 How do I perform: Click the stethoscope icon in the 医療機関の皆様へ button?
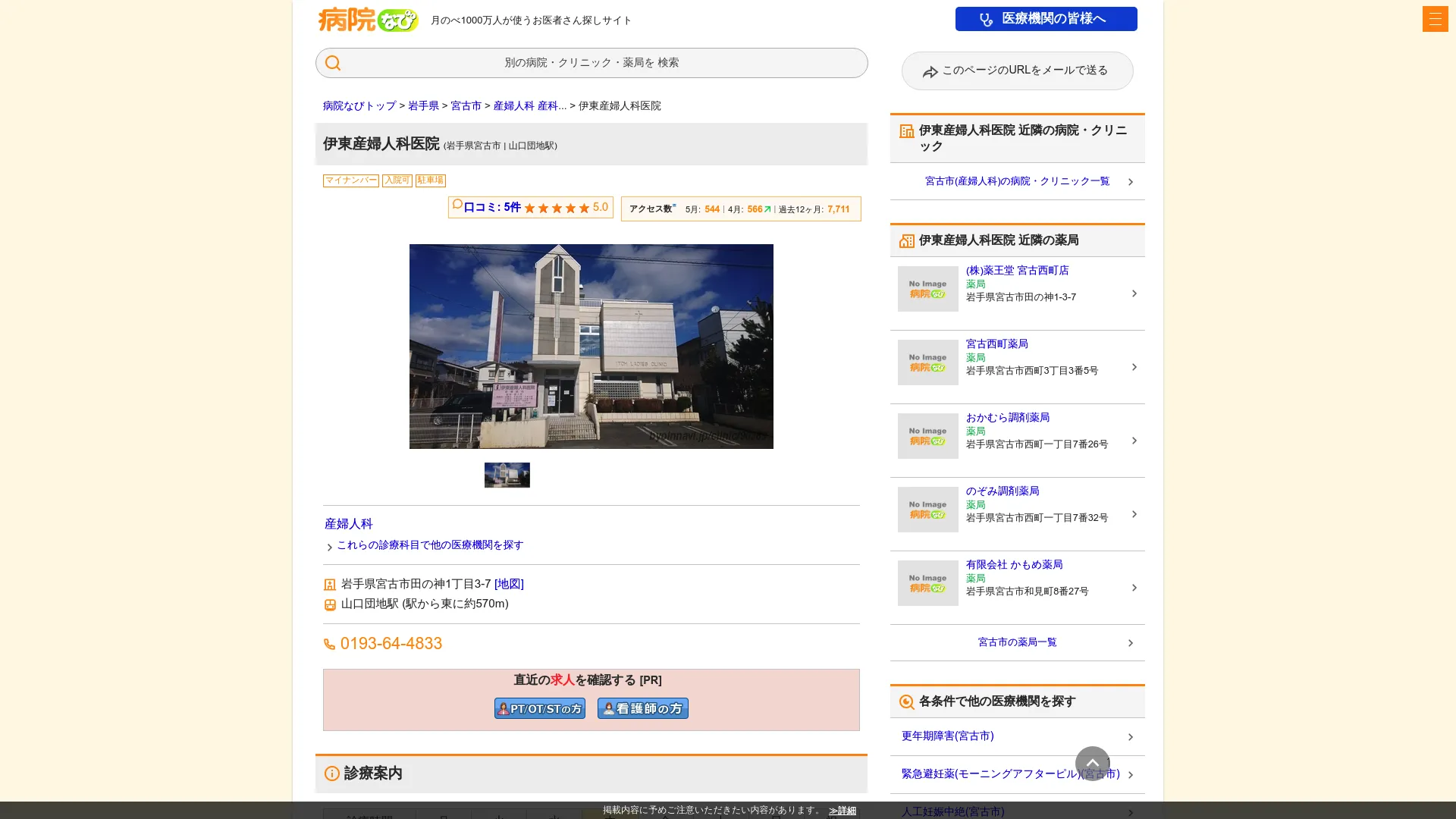[986, 20]
